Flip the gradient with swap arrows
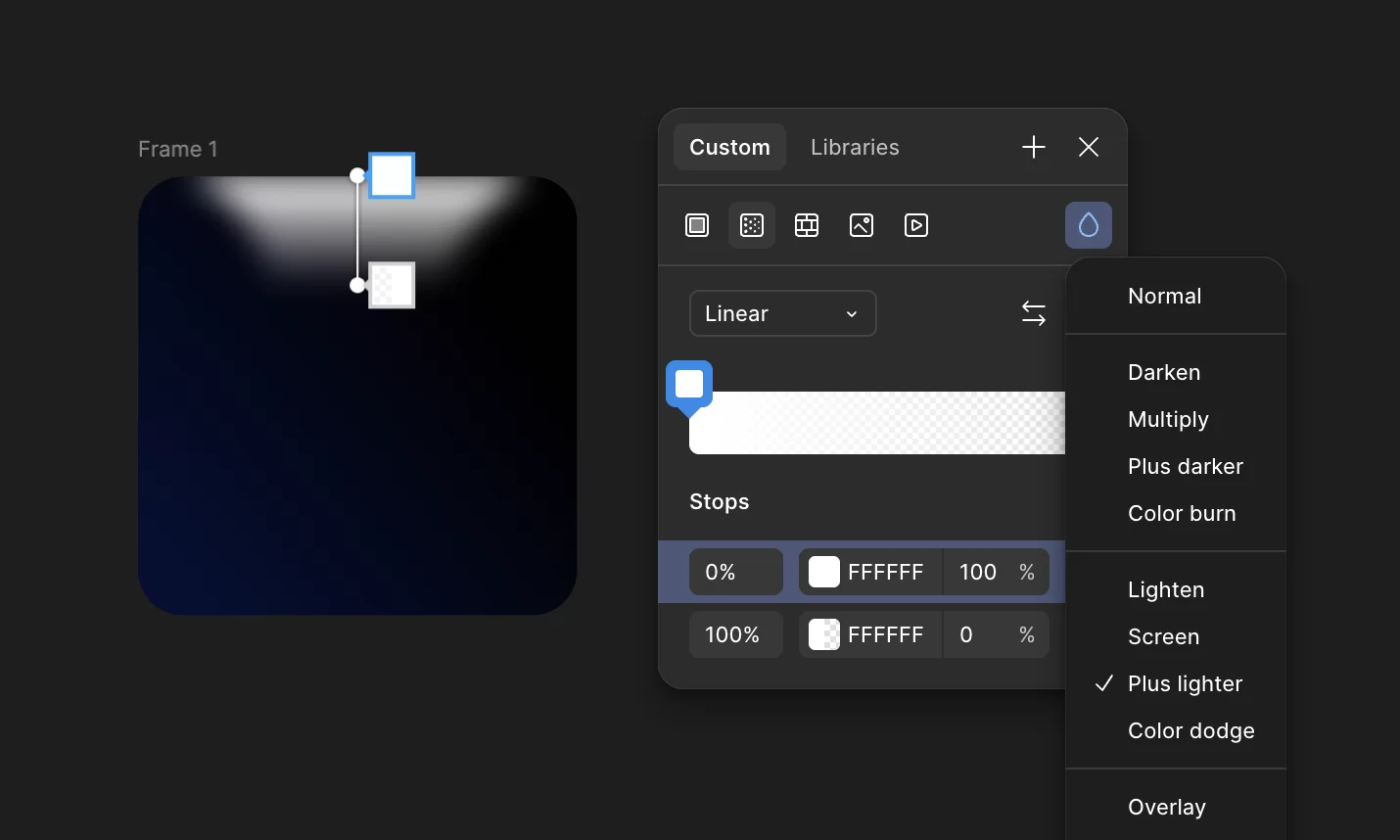The height and width of the screenshot is (840, 1400). pos(1034,313)
